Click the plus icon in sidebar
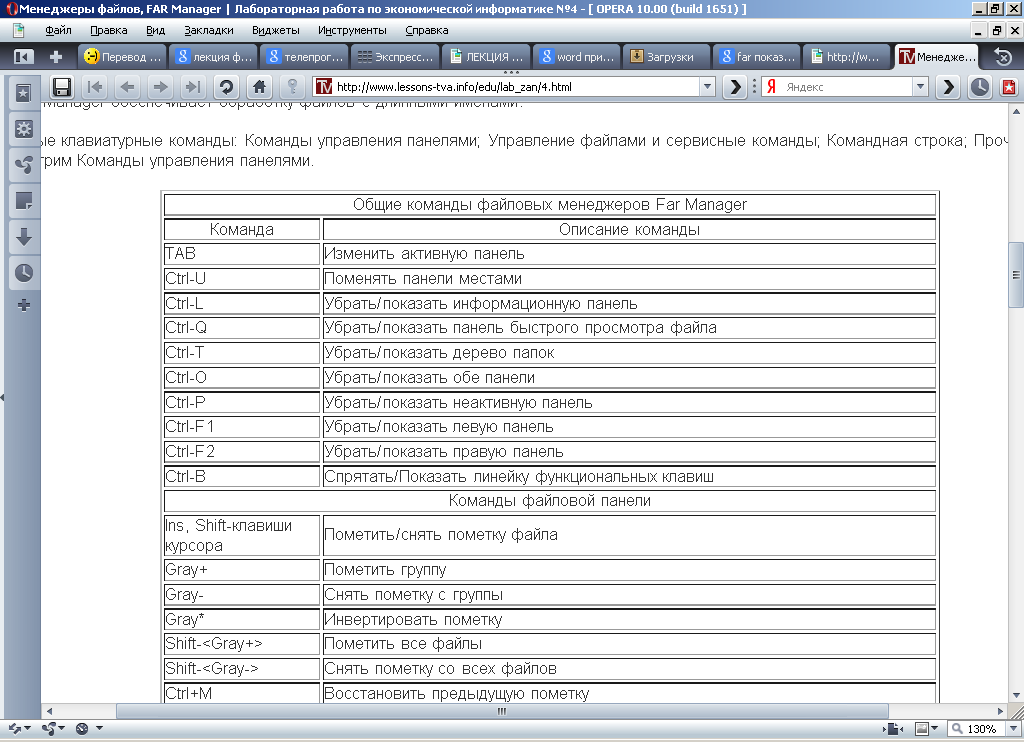This screenshot has height=742, width=1024. point(24,305)
